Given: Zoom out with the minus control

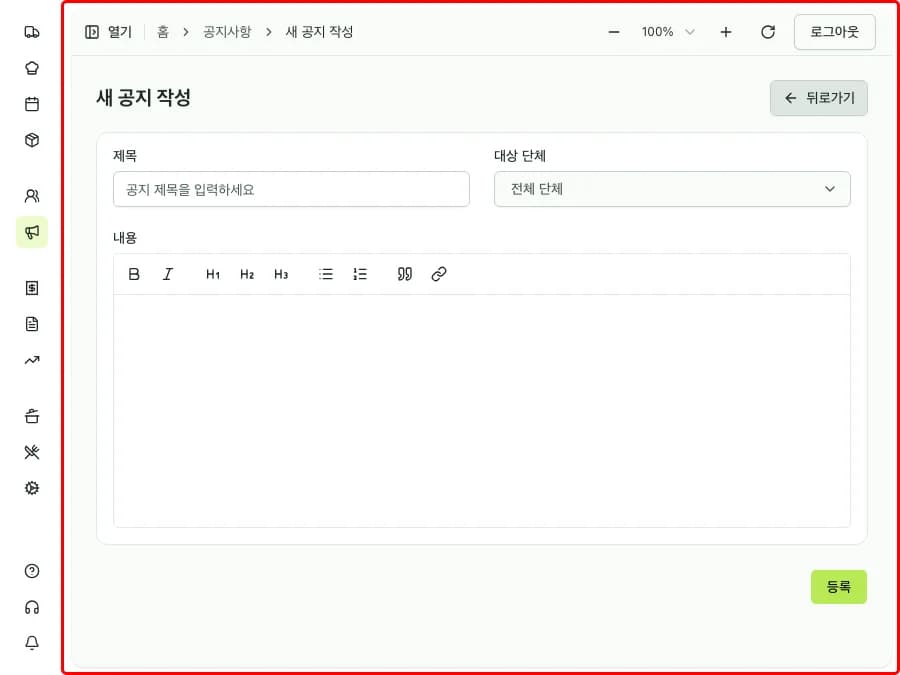Looking at the screenshot, I should [x=613, y=31].
